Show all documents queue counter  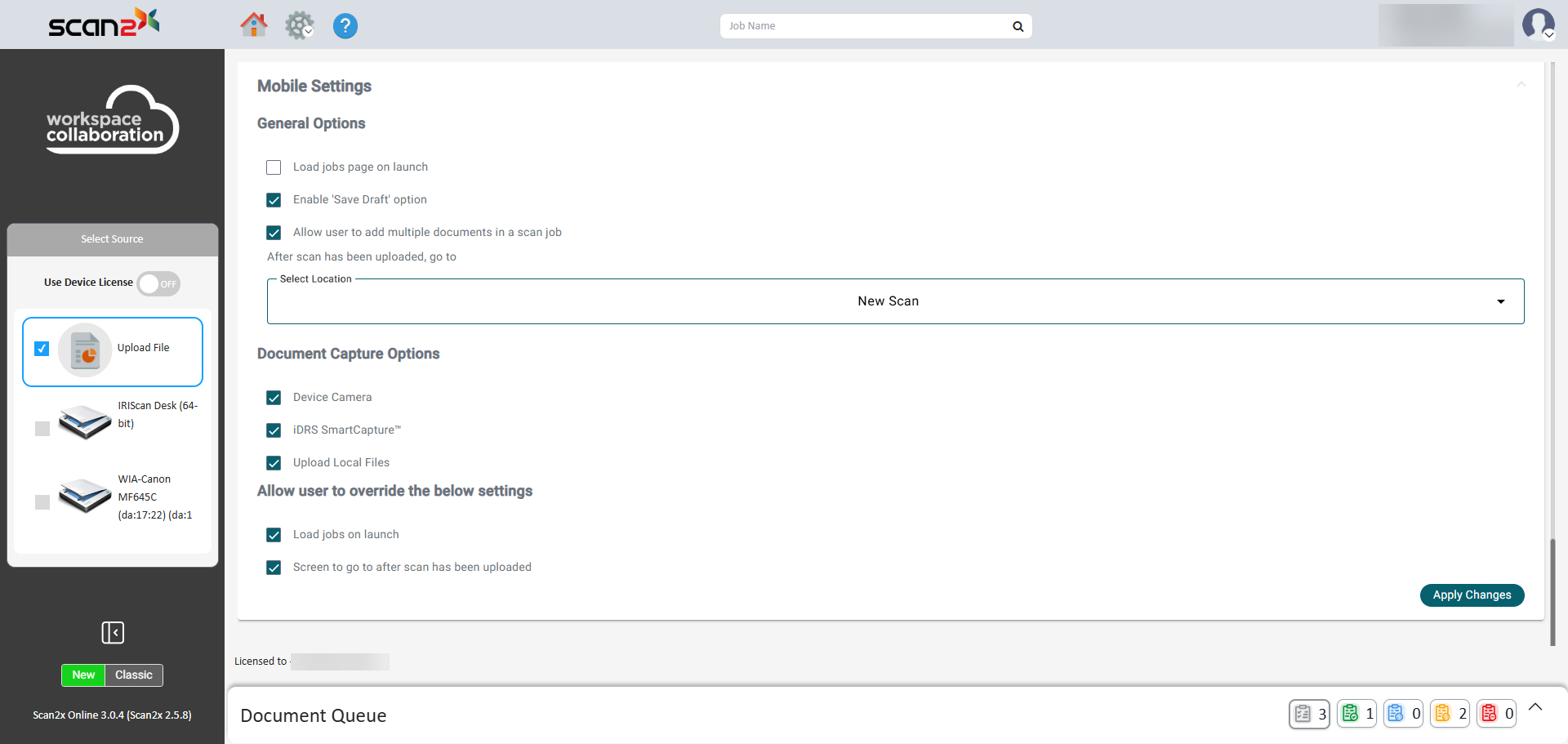pyautogui.click(x=1309, y=714)
